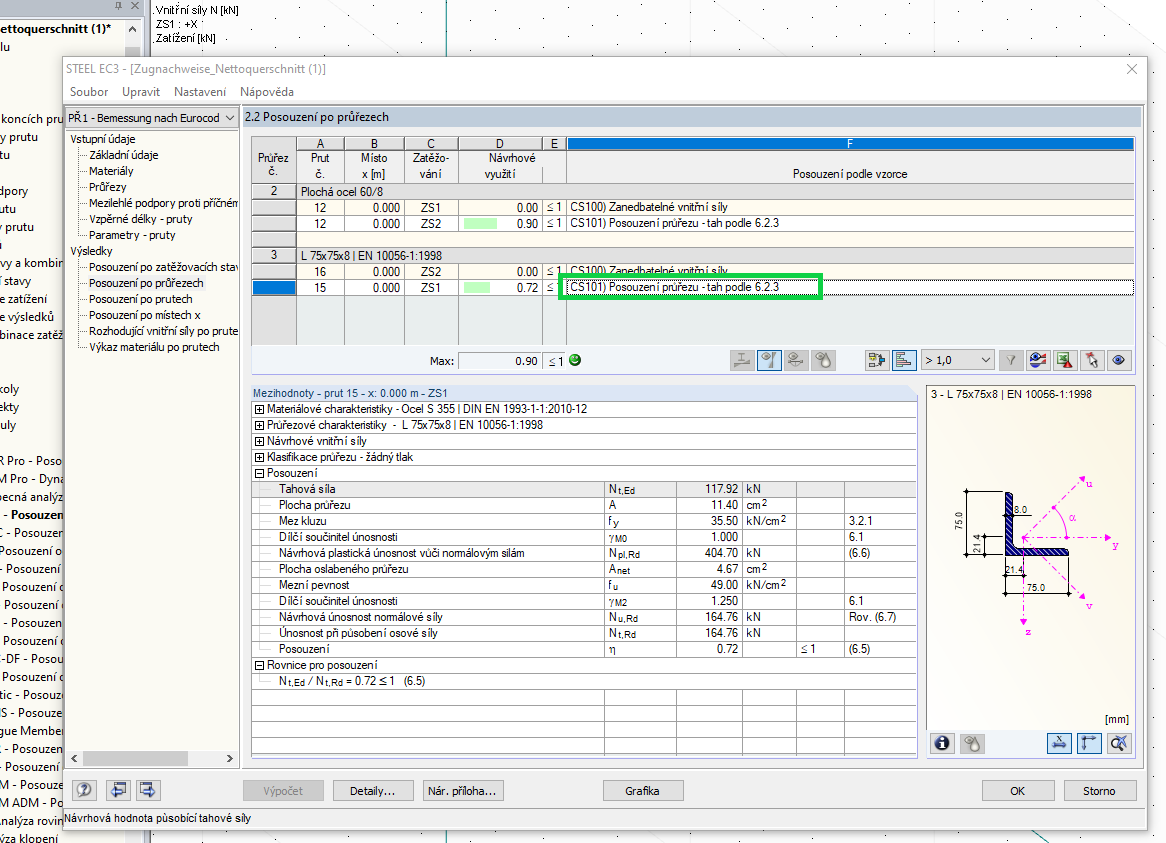Viewport: 1166px width, 843px height.
Task: Open the Soubor menu
Action: pyautogui.click(x=89, y=92)
